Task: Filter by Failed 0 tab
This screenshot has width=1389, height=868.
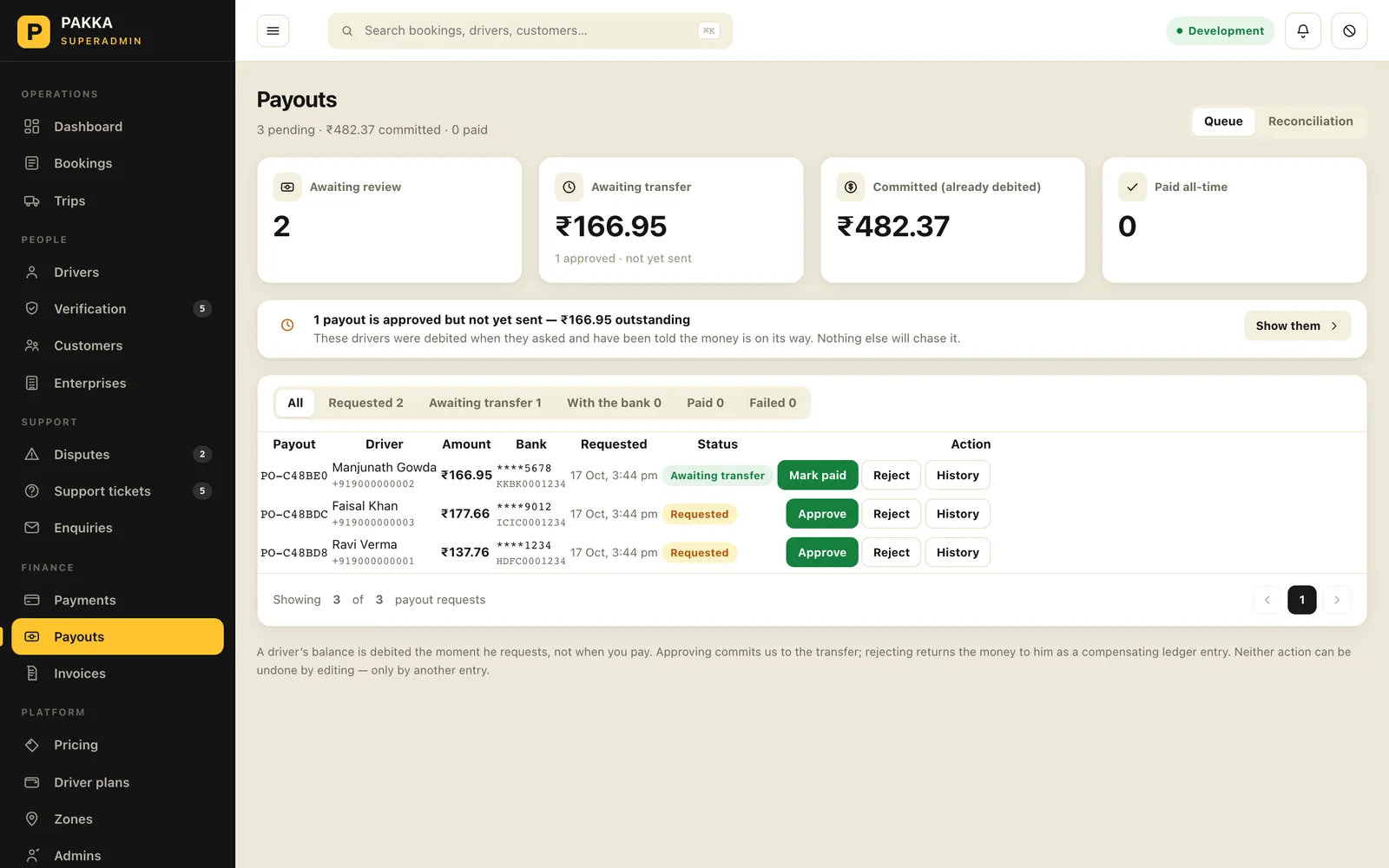Action: click(773, 403)
